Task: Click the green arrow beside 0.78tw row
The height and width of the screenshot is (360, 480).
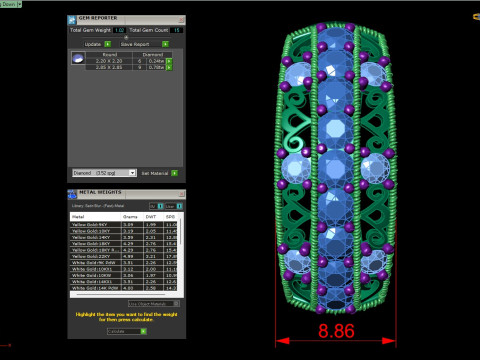Action: tap(169, 67)
